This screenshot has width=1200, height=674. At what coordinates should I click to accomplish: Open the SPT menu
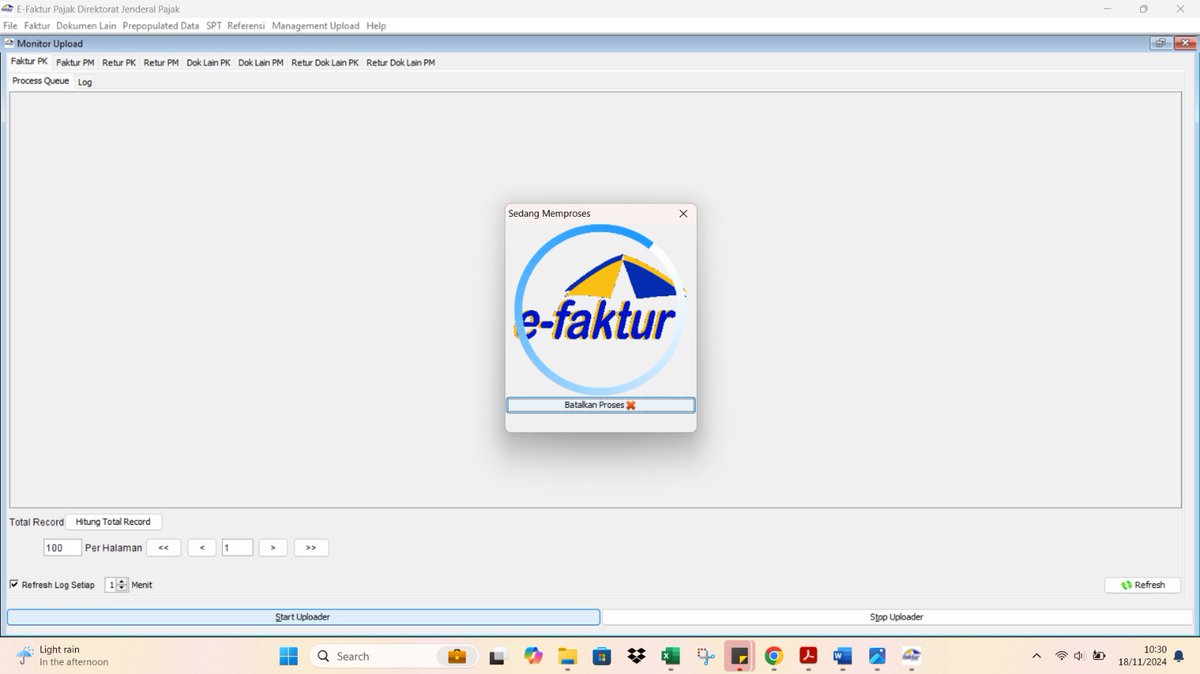pyautogui.click(x=214, y=25)
